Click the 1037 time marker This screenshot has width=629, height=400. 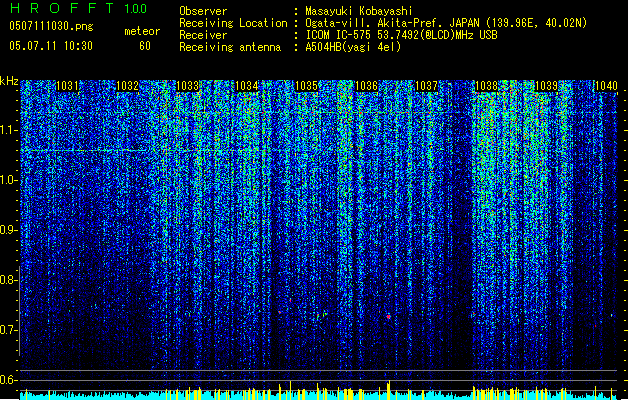click(426, 86)
